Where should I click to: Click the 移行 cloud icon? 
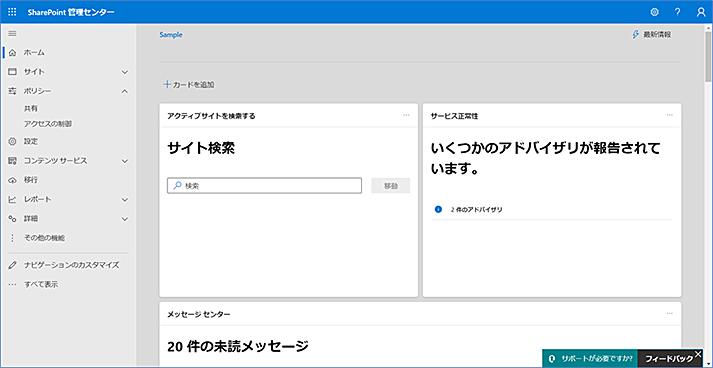[x=12, y=180]
